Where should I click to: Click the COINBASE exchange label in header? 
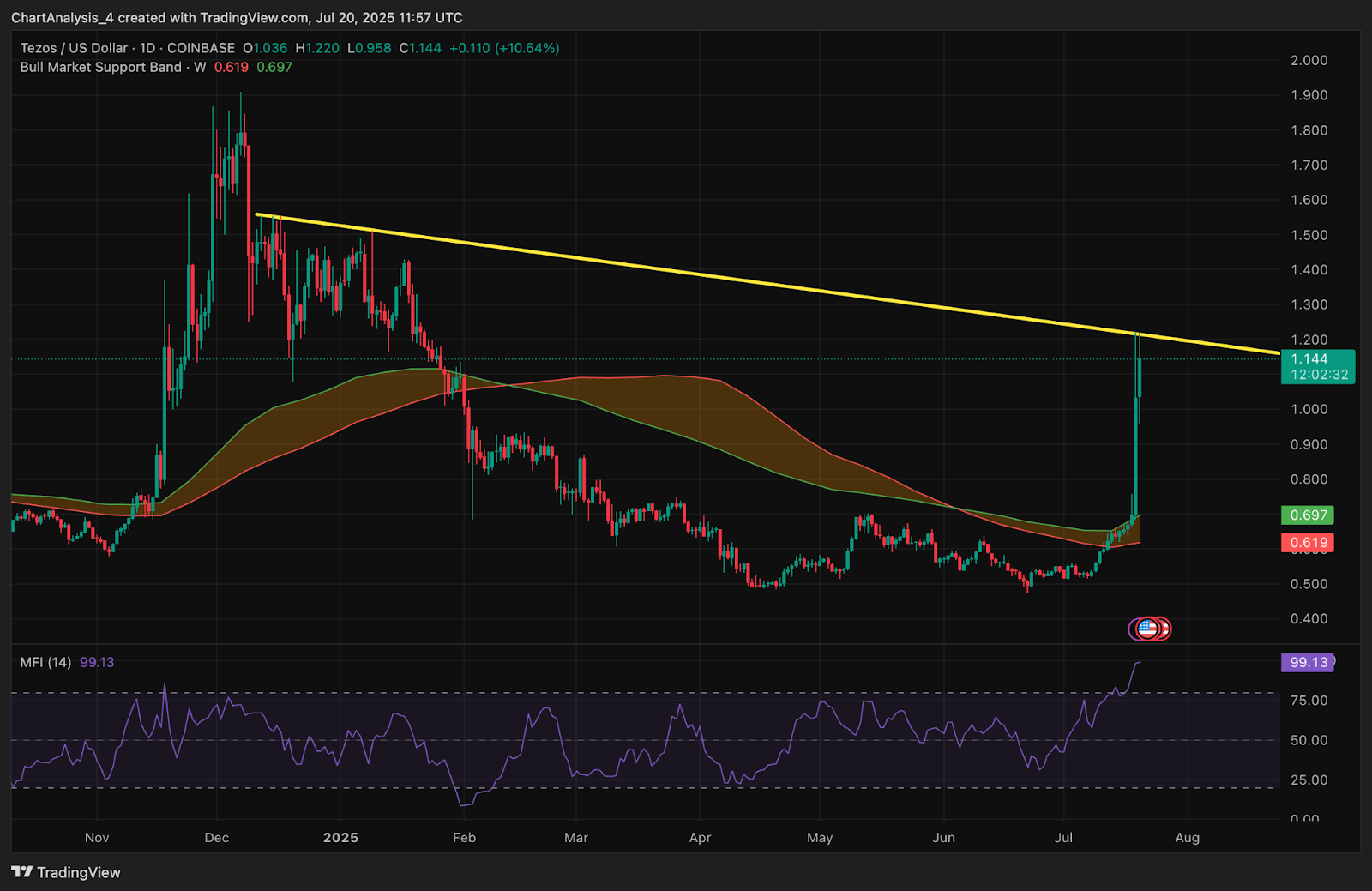(x=201, y=48)
